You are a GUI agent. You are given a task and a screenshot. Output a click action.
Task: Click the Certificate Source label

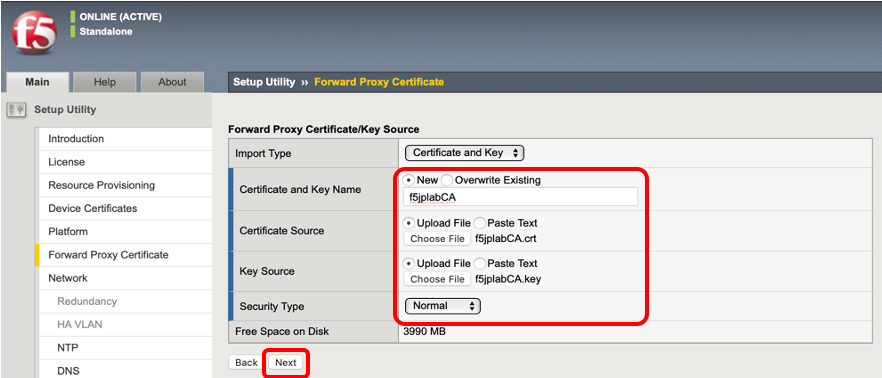click(x=282, y=231)
